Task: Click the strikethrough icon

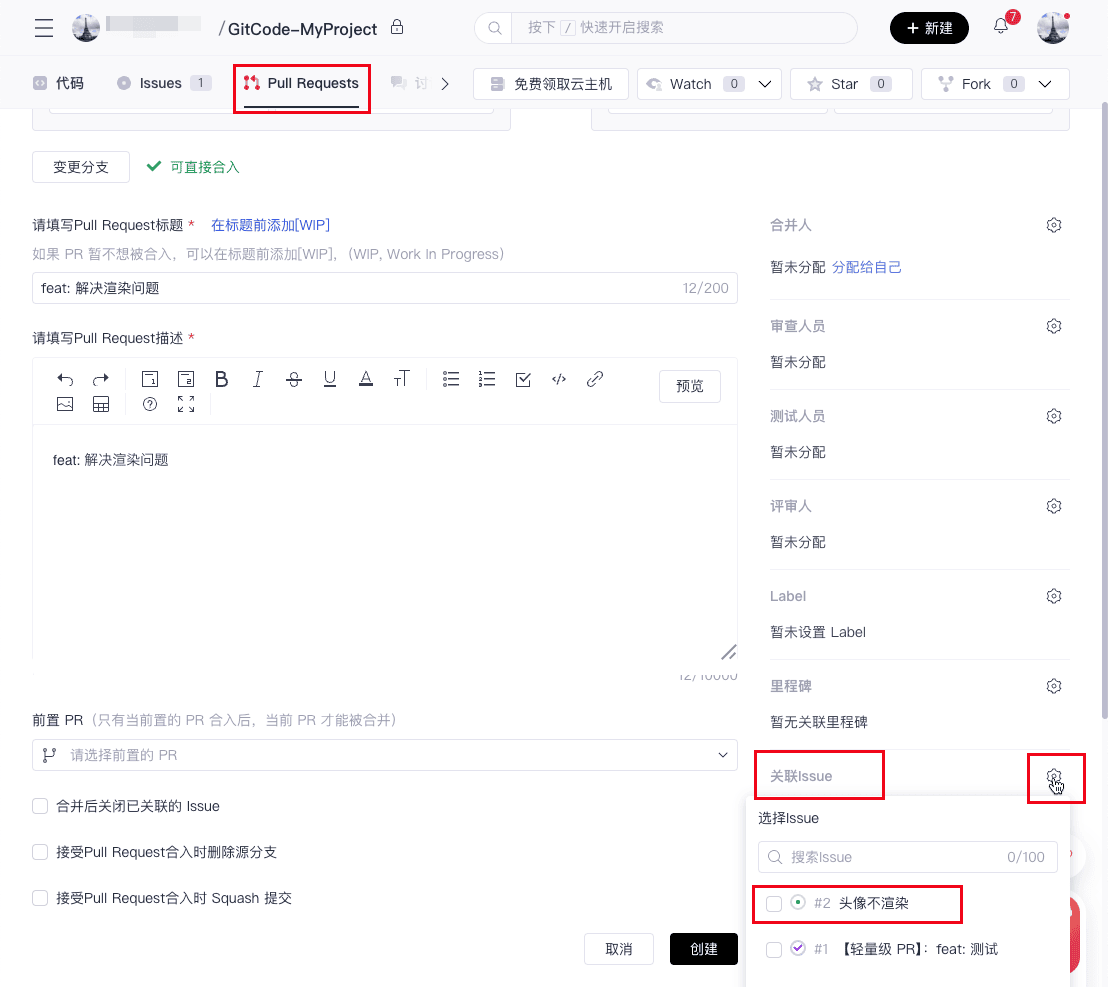Action: point(293,379)
